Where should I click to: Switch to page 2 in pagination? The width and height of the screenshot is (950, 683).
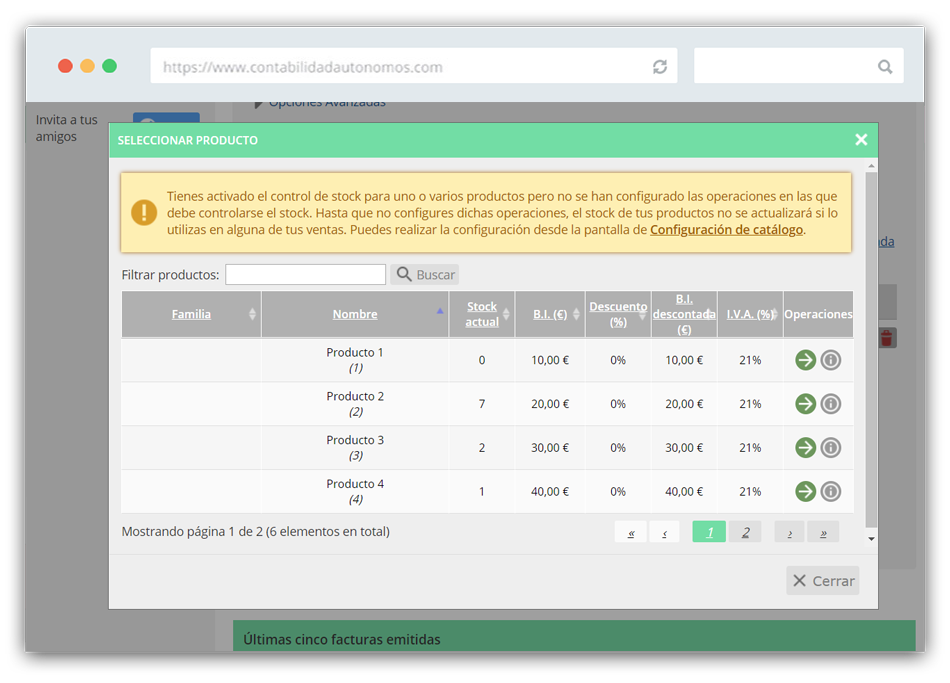745,532
